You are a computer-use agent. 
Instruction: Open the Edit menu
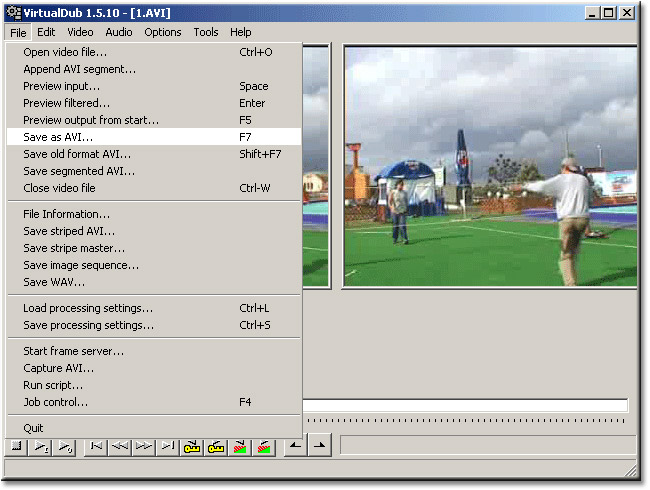pyautogui.click(x=46, y=32)
